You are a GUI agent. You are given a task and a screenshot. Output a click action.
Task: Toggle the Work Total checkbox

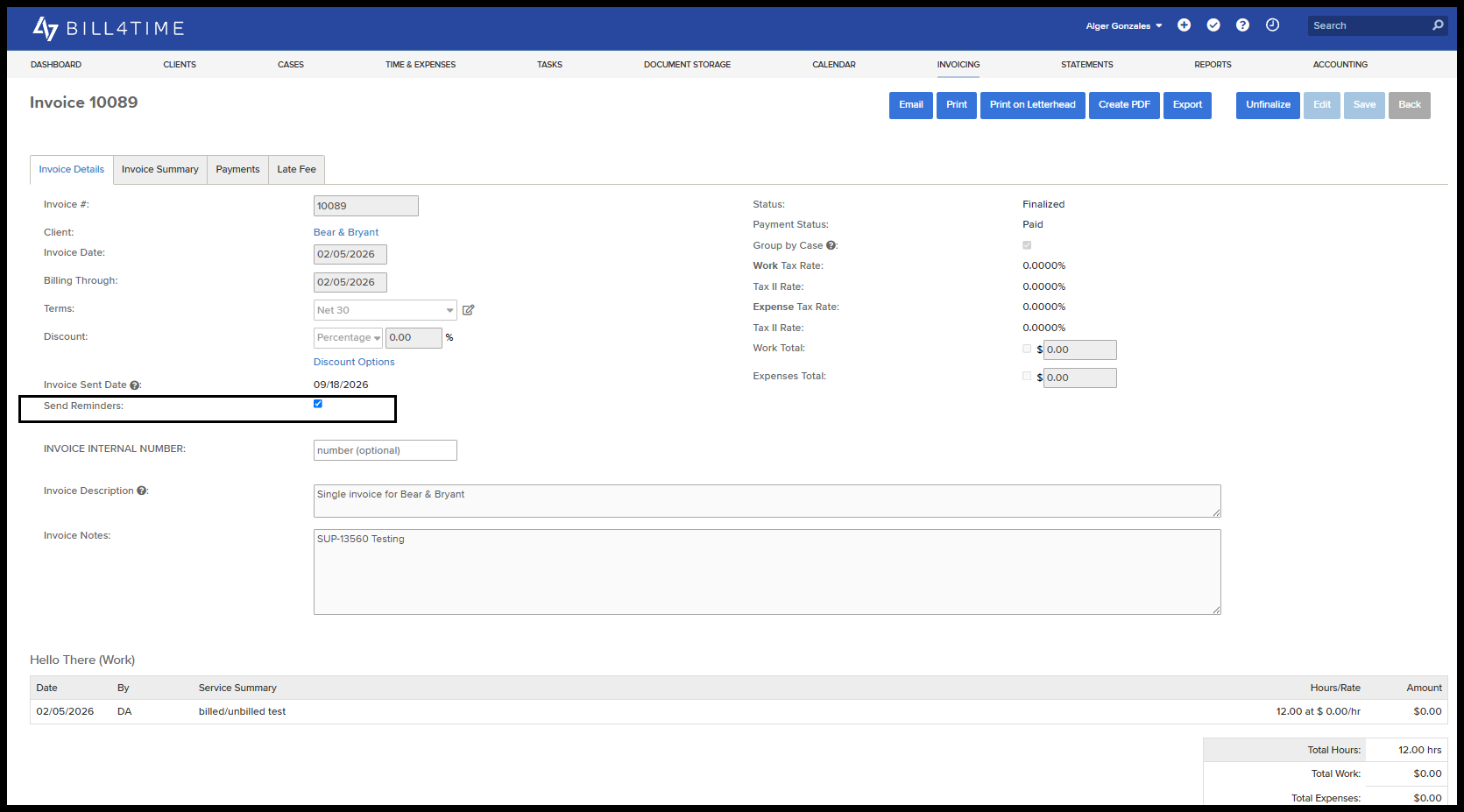tap(1027, 349)
